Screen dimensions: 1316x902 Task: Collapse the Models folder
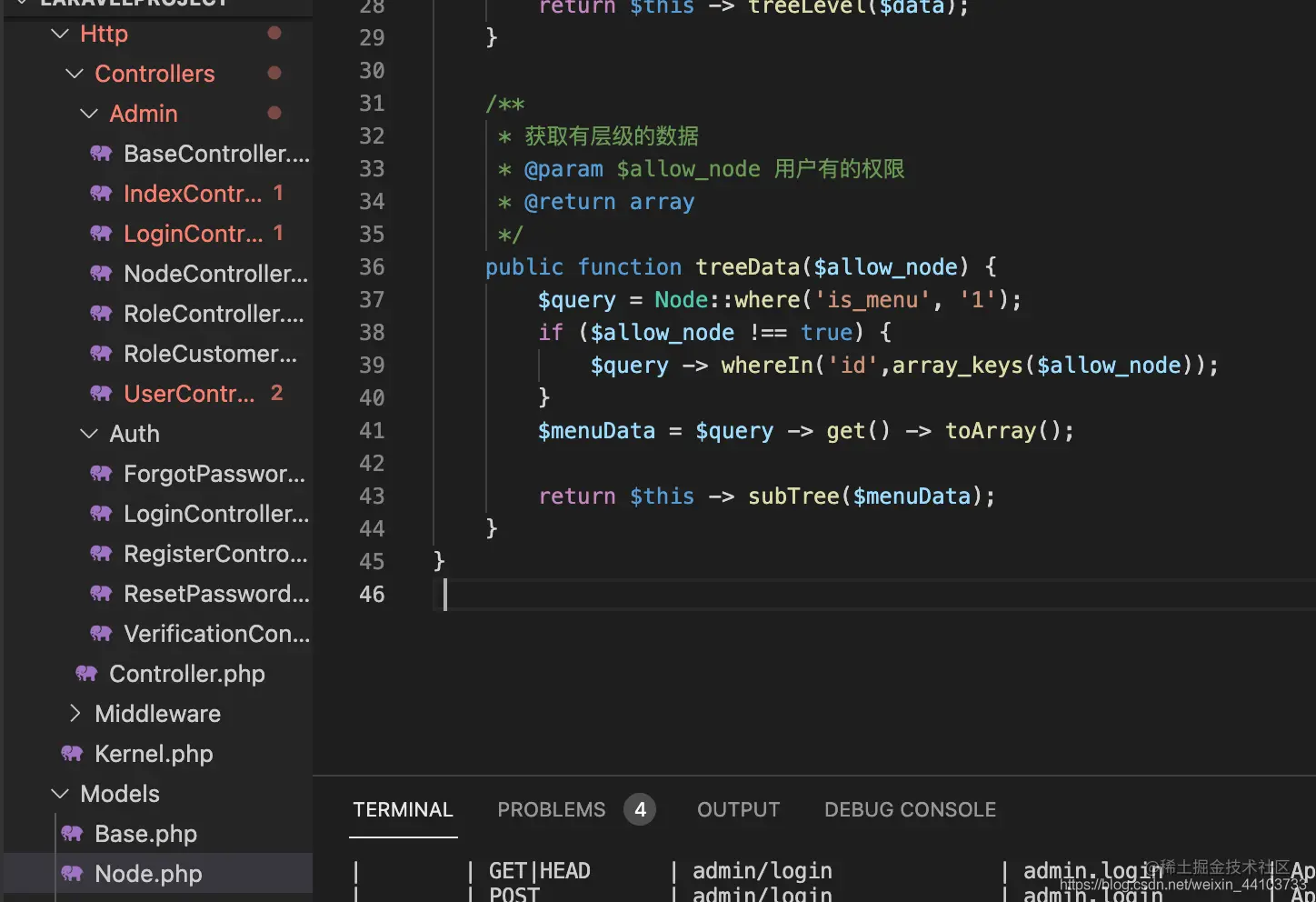click(61, 794)
